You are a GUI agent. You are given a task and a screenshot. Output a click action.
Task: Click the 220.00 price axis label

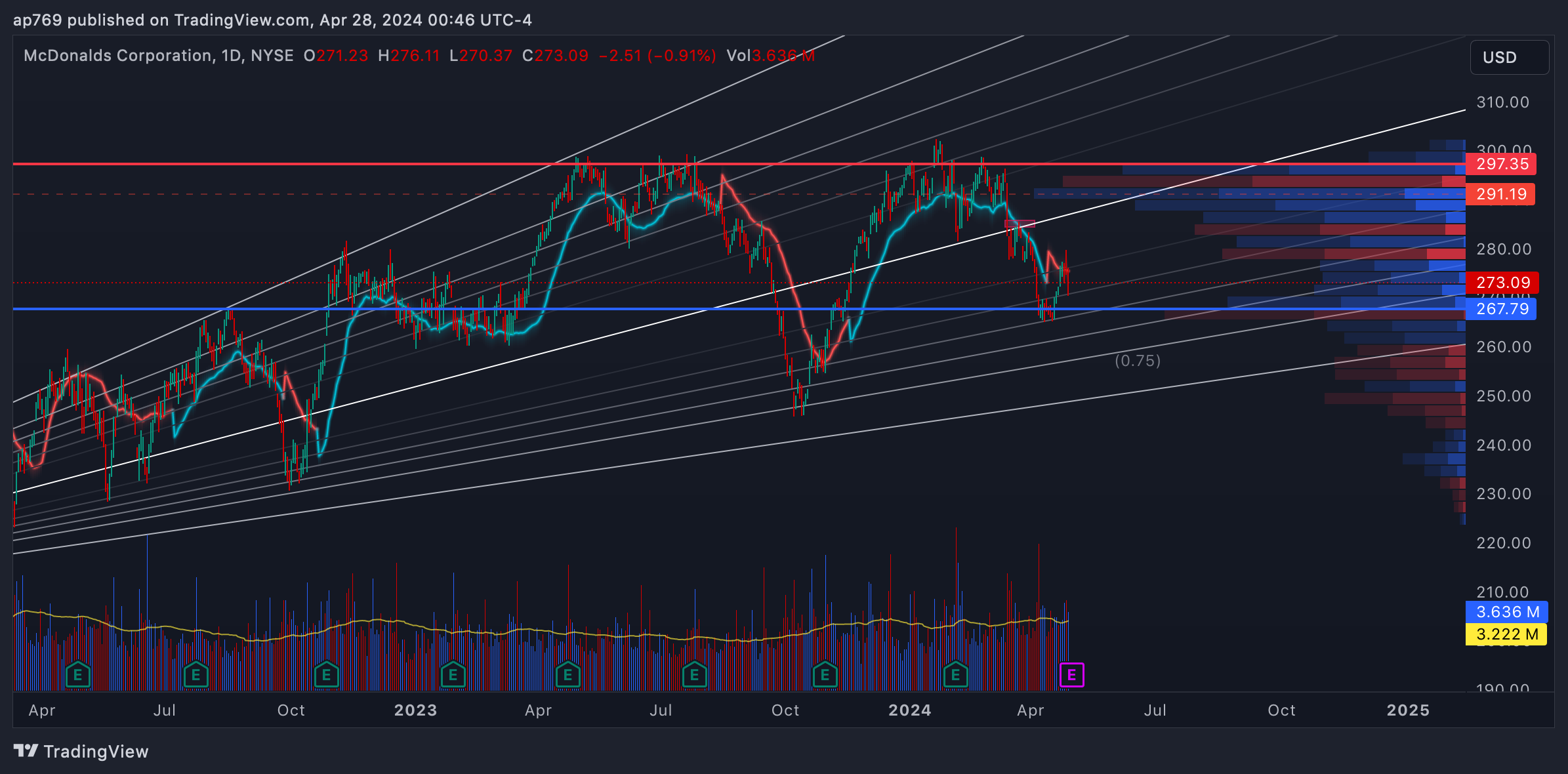[x=1504, y=543]
